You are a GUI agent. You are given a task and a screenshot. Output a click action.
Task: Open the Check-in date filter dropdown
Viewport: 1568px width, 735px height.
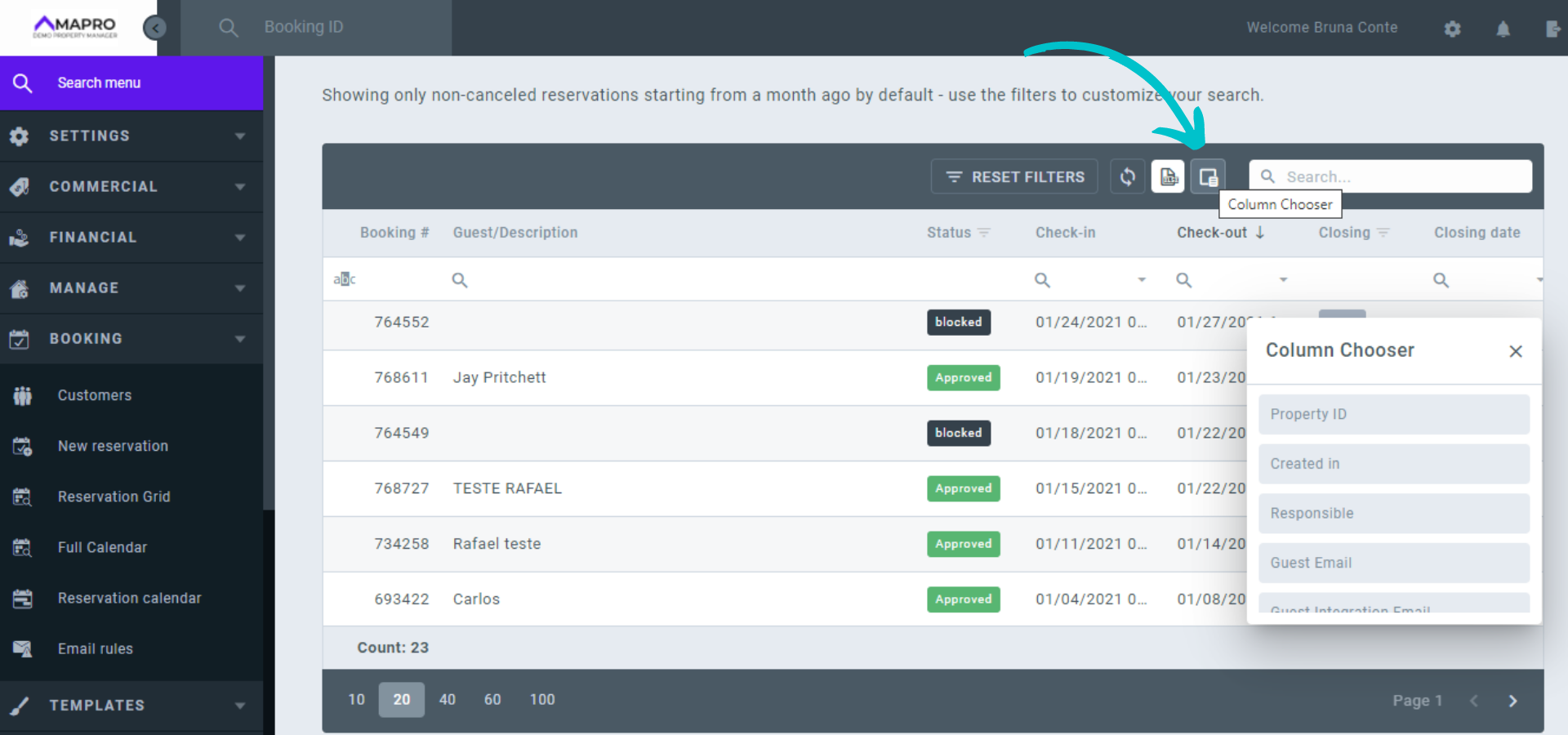click(1142, 280)
